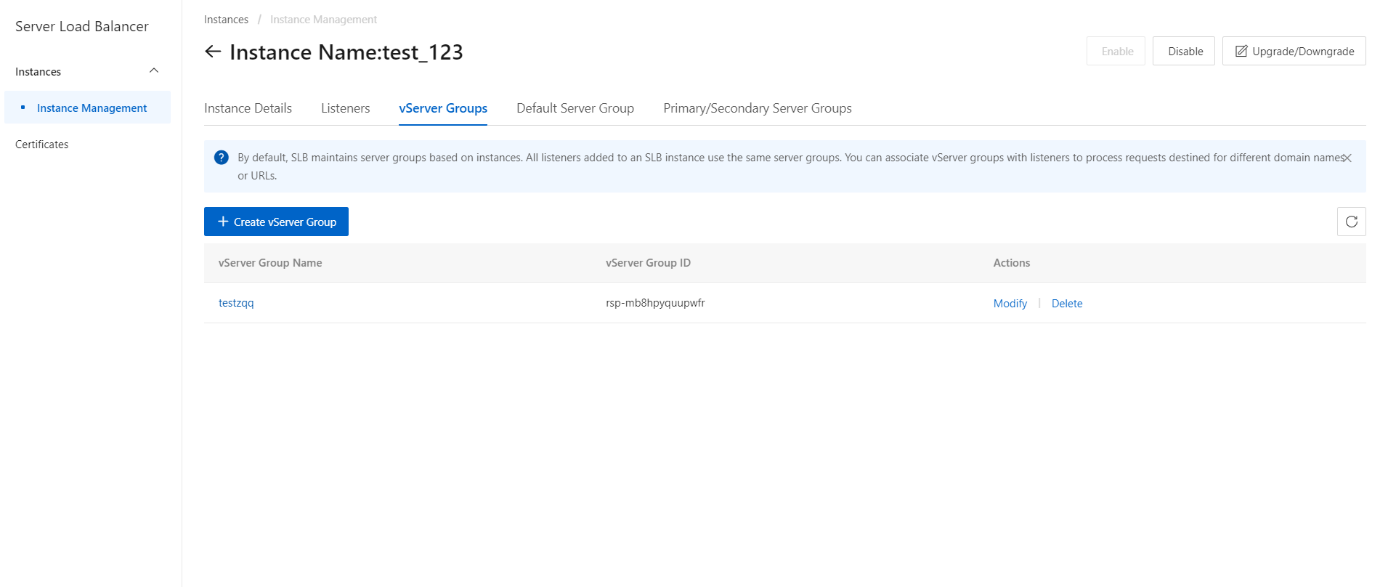
Task: Switch to the Instance Details tab
Action: click(248, 108)
